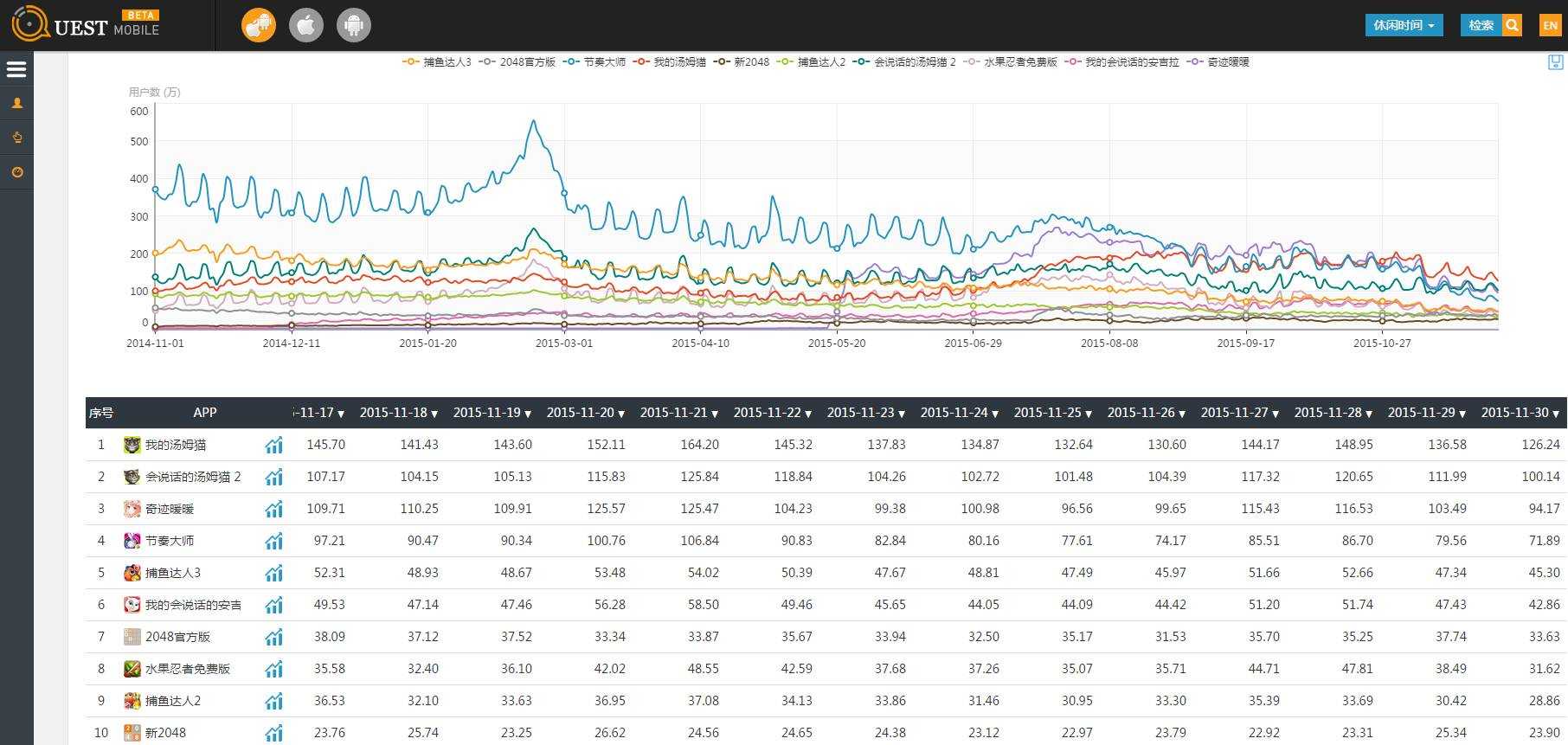Click the 会说话的汤姆猫 2 app row

pyautogui.click(x=192, y=477)
